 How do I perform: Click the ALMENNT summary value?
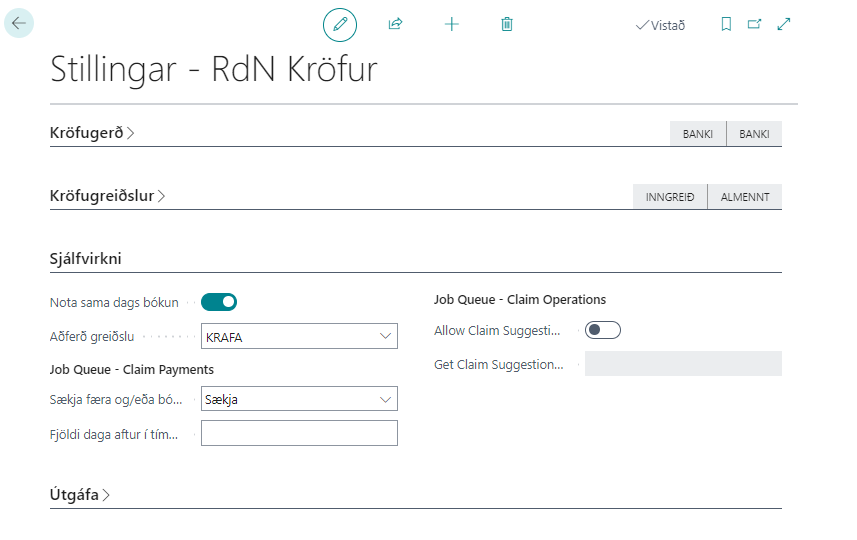pos(745,197)
